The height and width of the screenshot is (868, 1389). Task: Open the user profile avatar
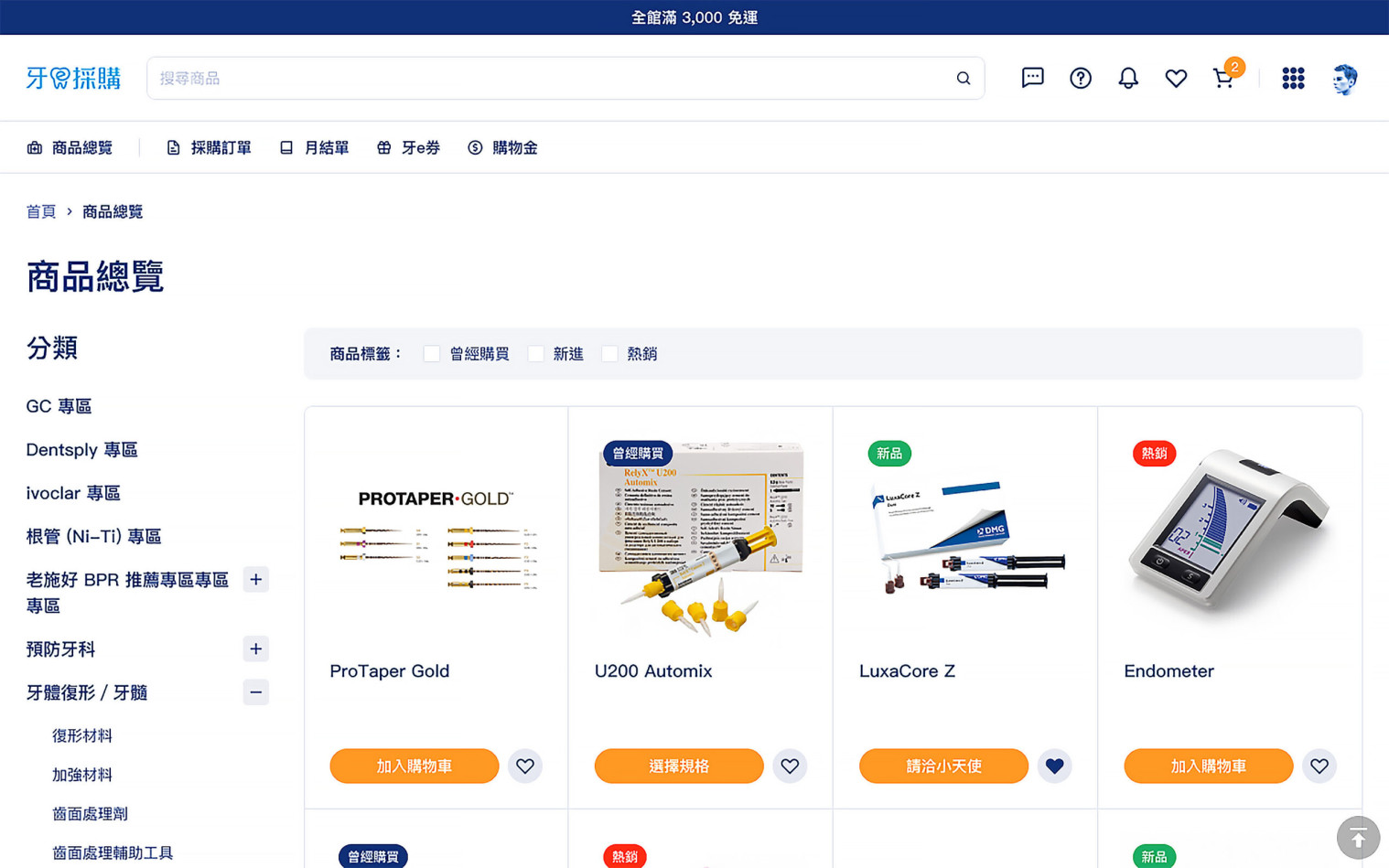(x=1344, y=79)
